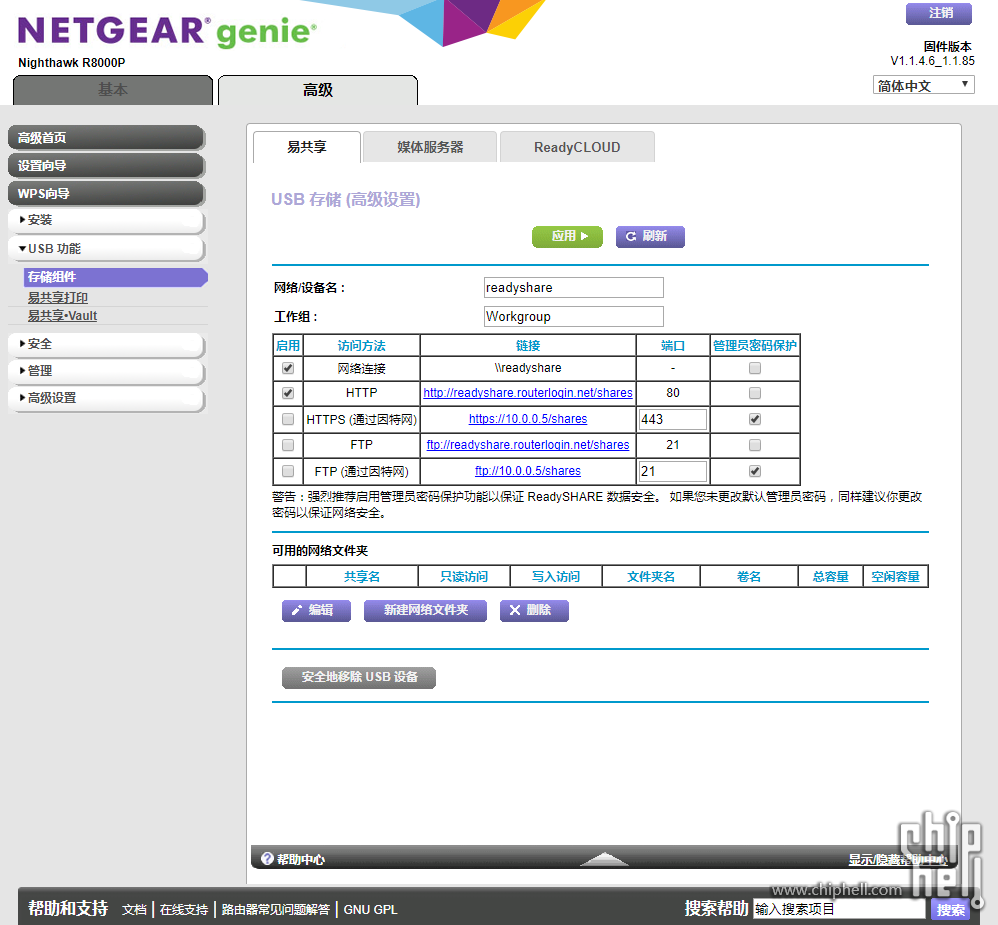Screen dimensions: 998x925
Task: Click the 搜索帮助 search input field
Action: coord(839,909)
